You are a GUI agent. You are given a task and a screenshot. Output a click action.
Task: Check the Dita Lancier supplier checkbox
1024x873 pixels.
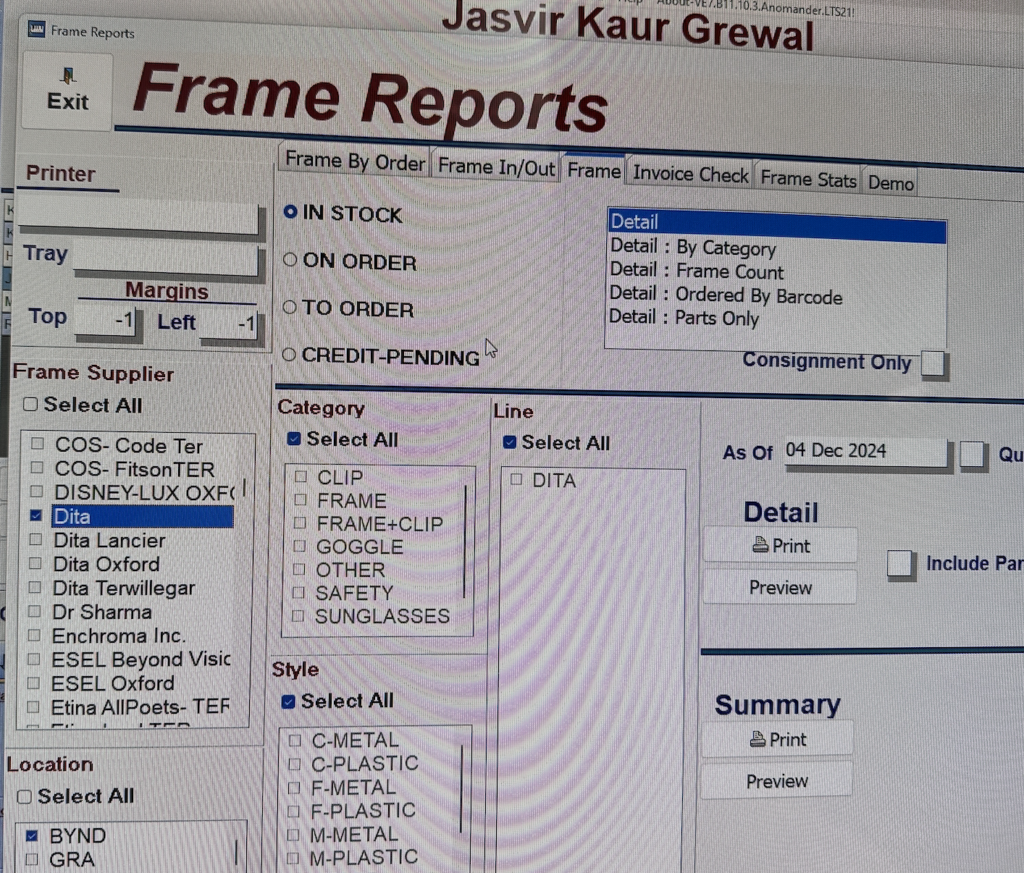pyautogui.click(x=35, y=539)
